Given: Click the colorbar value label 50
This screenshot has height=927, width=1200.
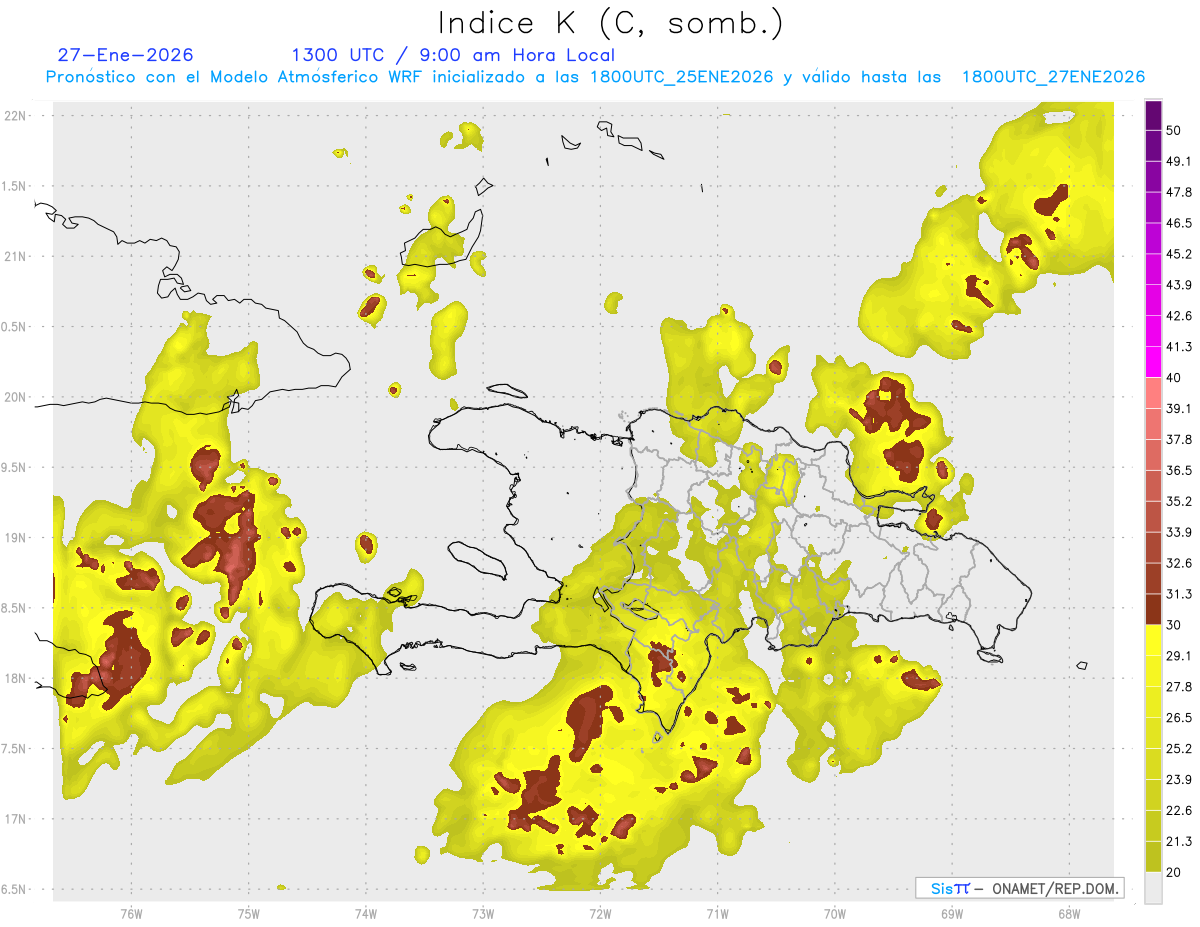Looking at the screenshot, I should click(1174, 130).
